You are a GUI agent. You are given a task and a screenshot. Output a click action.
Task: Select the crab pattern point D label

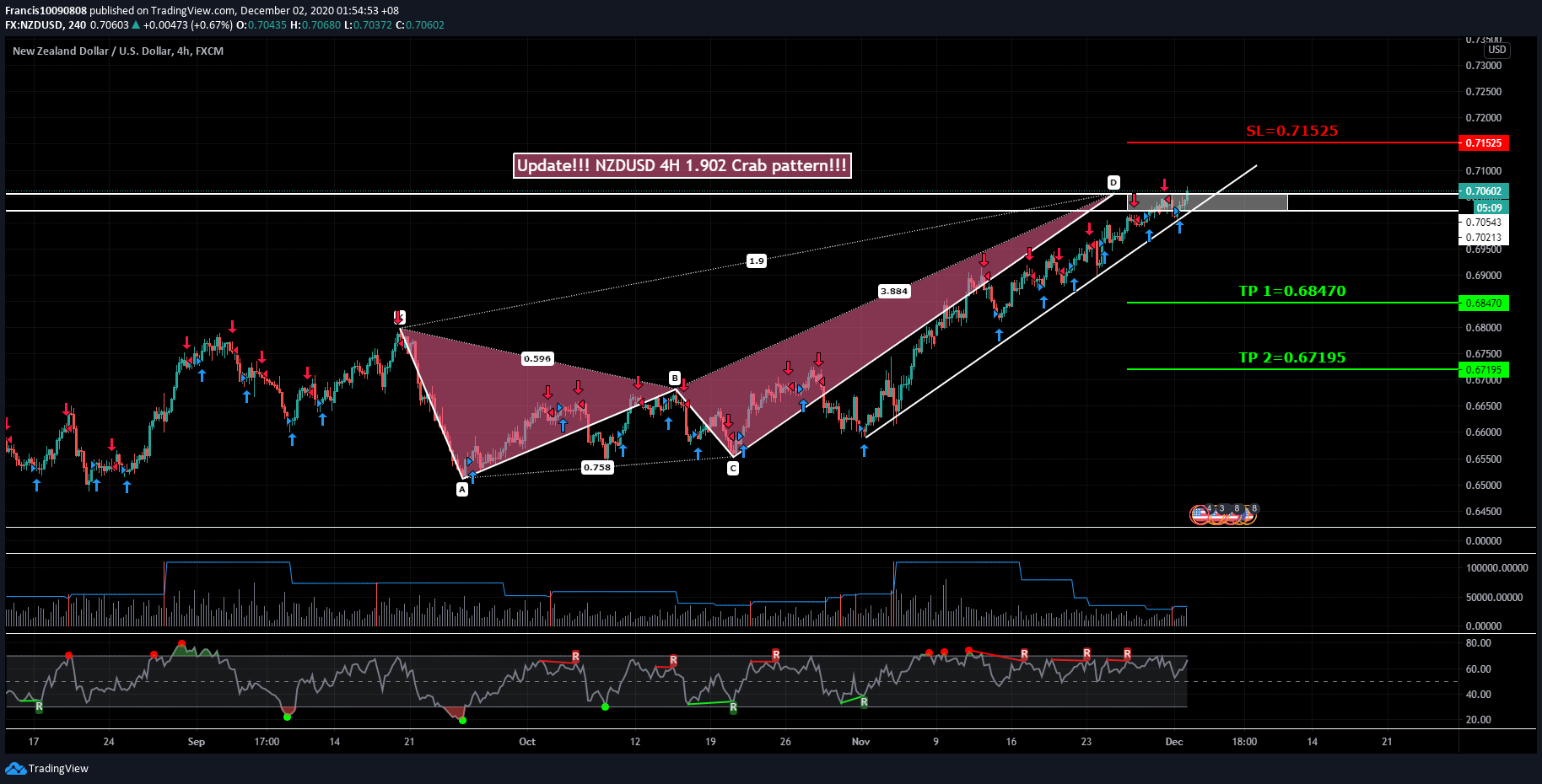coord(1113,182)
